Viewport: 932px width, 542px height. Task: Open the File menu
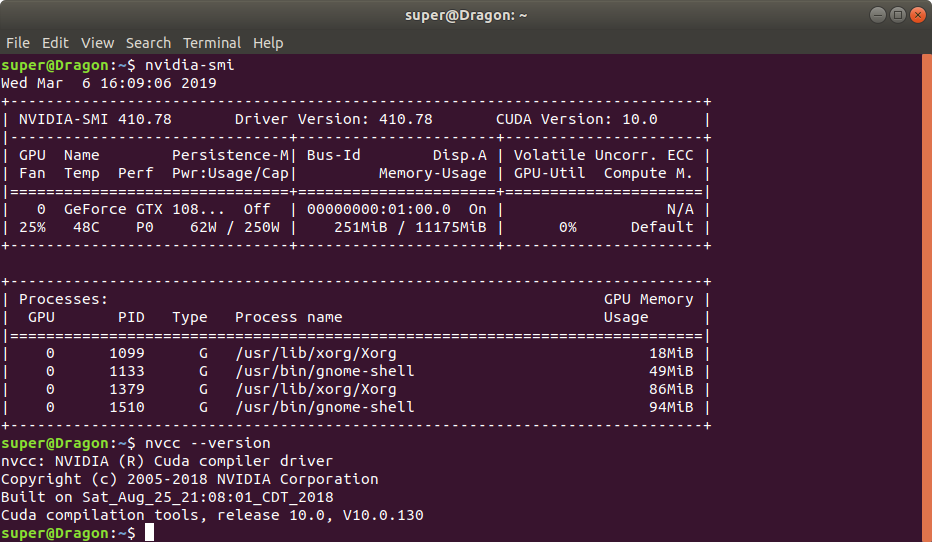pyautogui.click(x=18, y=43)
